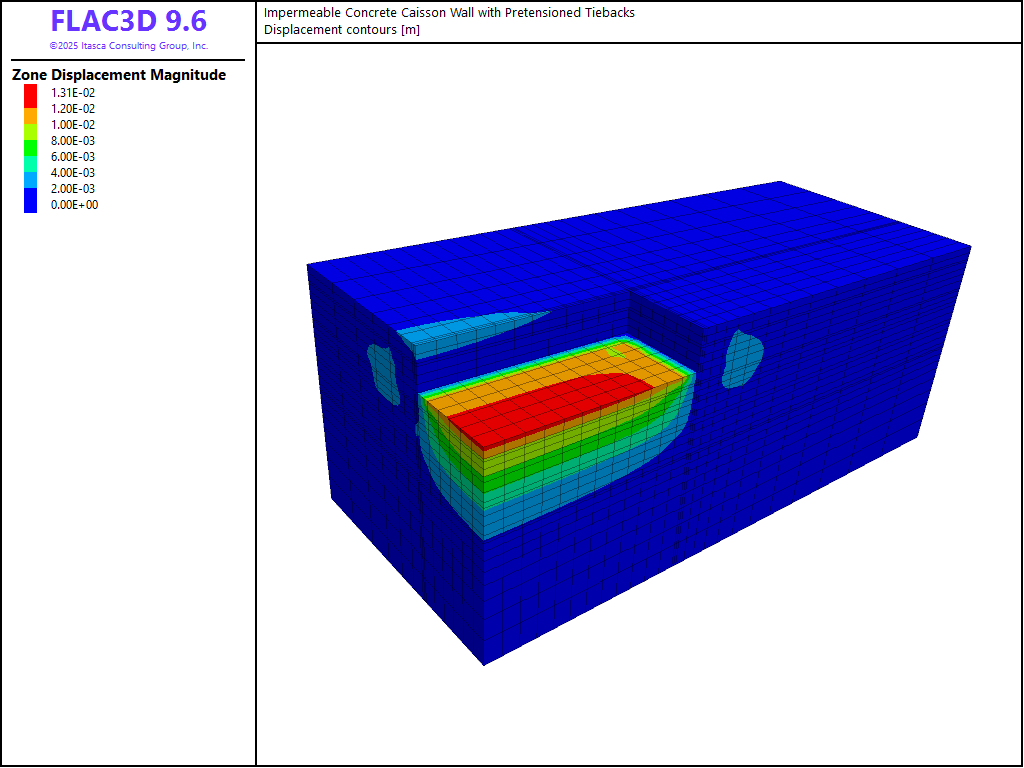Screen dimensions: 1024x768
Task: Click the light blue patch on right wall
Action: click(741, 358)
